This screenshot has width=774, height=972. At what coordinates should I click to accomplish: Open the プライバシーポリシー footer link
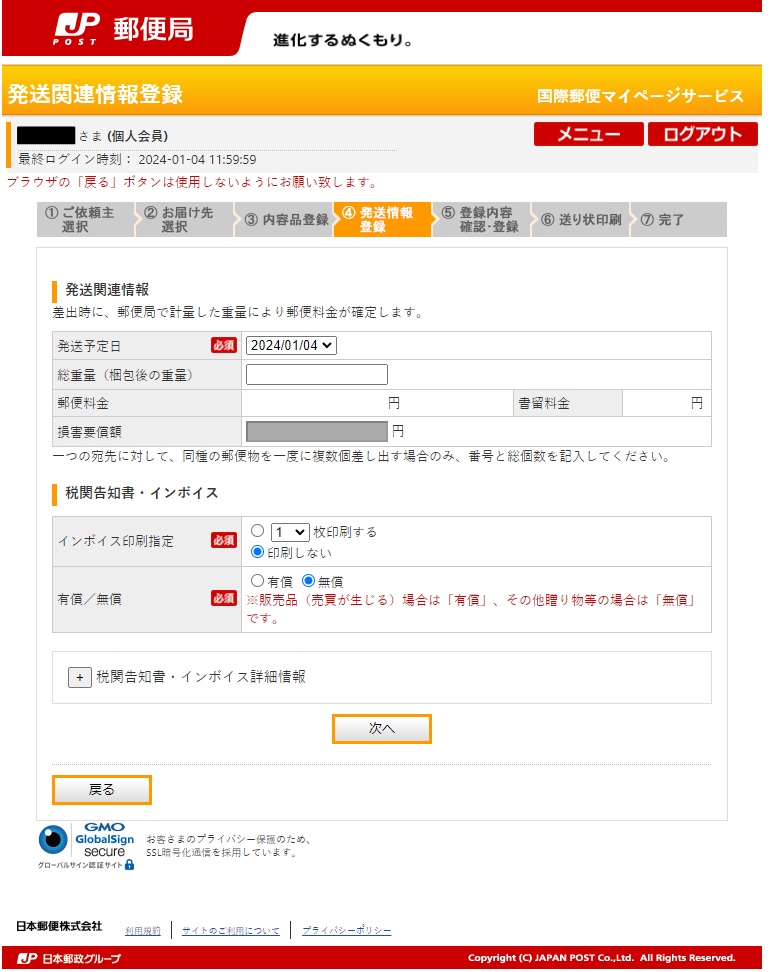coord(346,930)
